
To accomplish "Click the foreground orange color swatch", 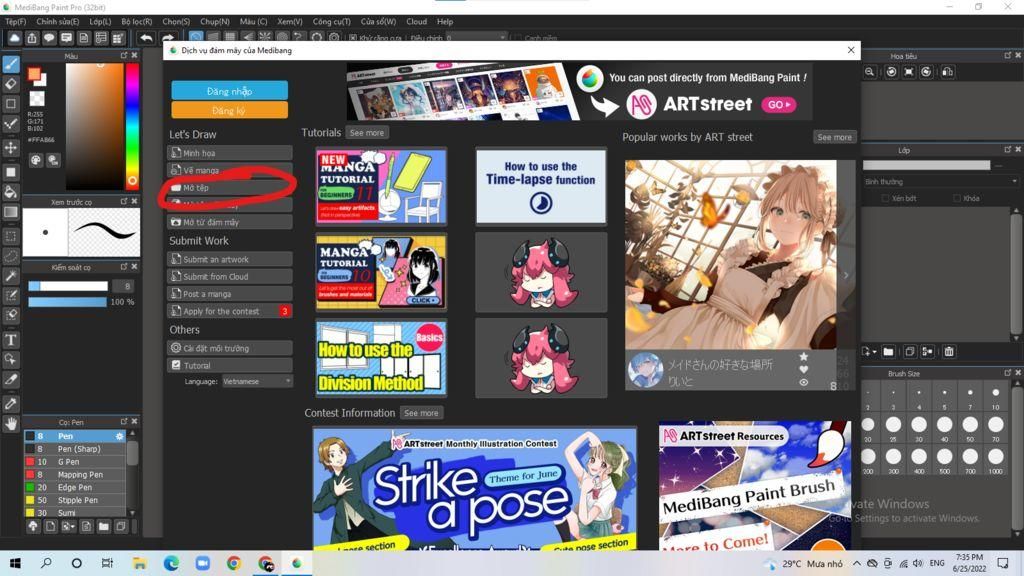I will (34, 74).
